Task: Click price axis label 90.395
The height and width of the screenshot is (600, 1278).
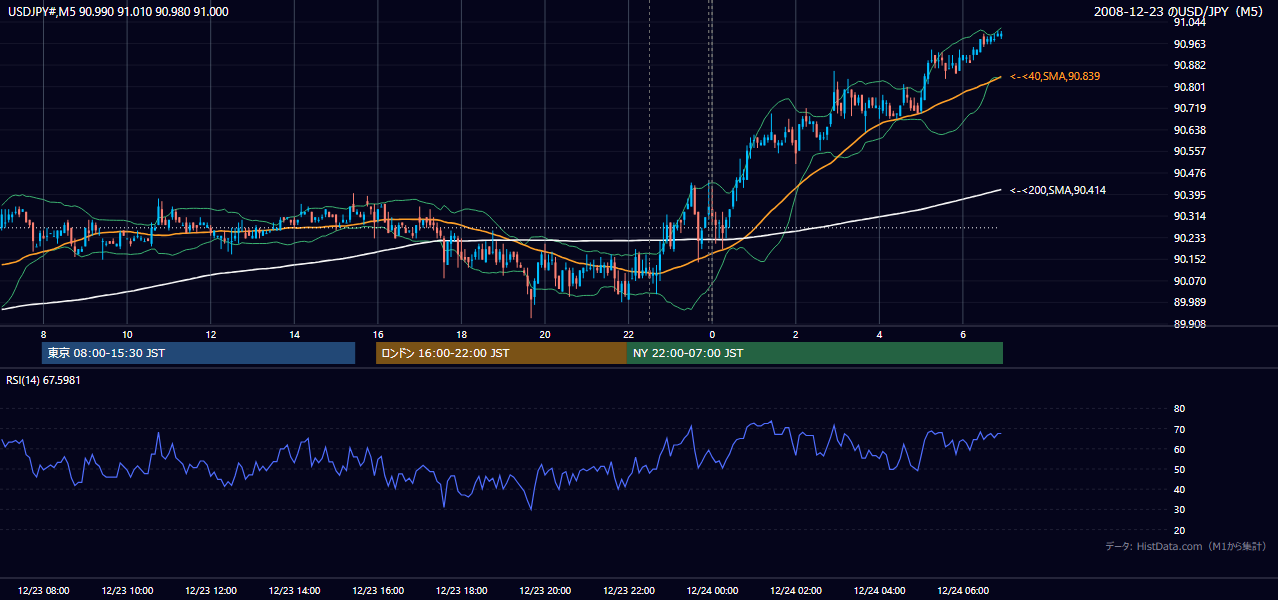Action: pyautogui.click(x=1190, y=195)
